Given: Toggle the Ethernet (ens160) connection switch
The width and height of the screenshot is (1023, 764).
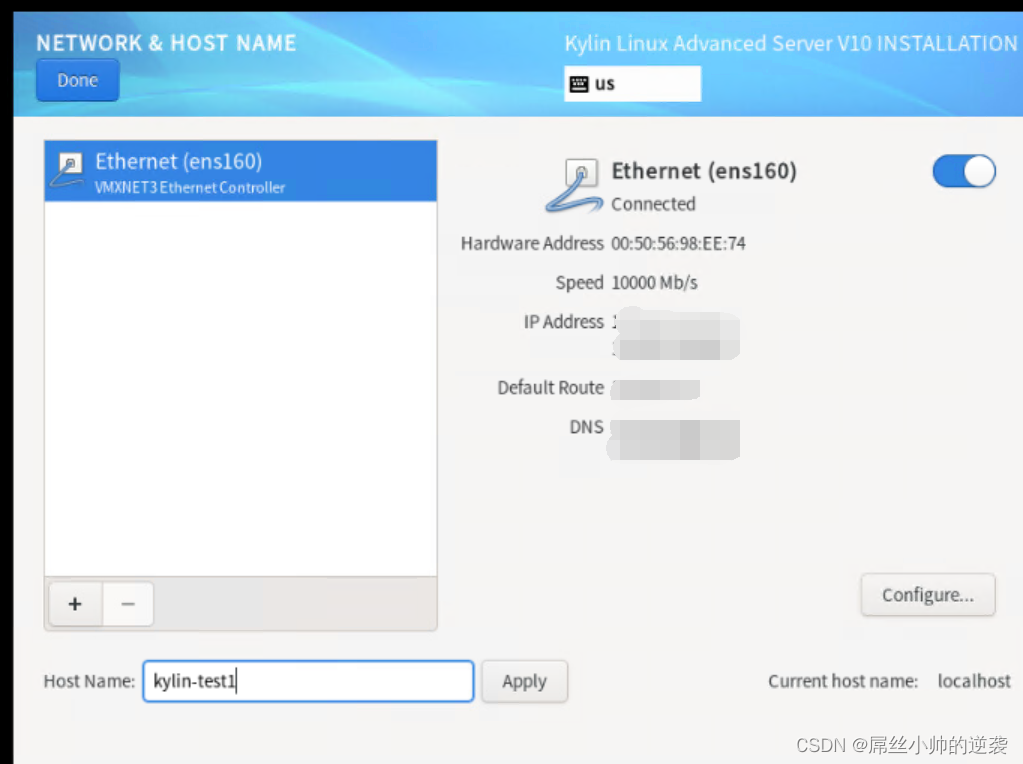Looking at the screenshot, I should 964,171.
